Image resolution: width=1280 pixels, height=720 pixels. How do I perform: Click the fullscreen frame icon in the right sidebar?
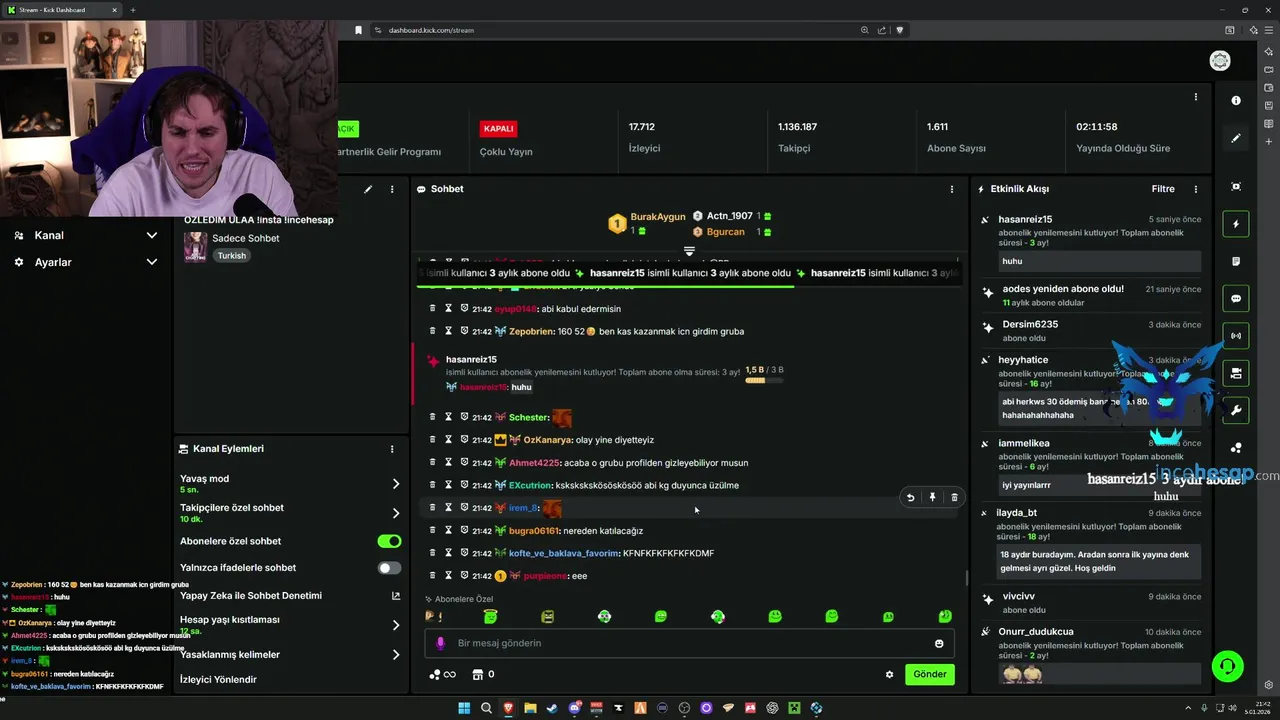click(x=1236, y=187)
